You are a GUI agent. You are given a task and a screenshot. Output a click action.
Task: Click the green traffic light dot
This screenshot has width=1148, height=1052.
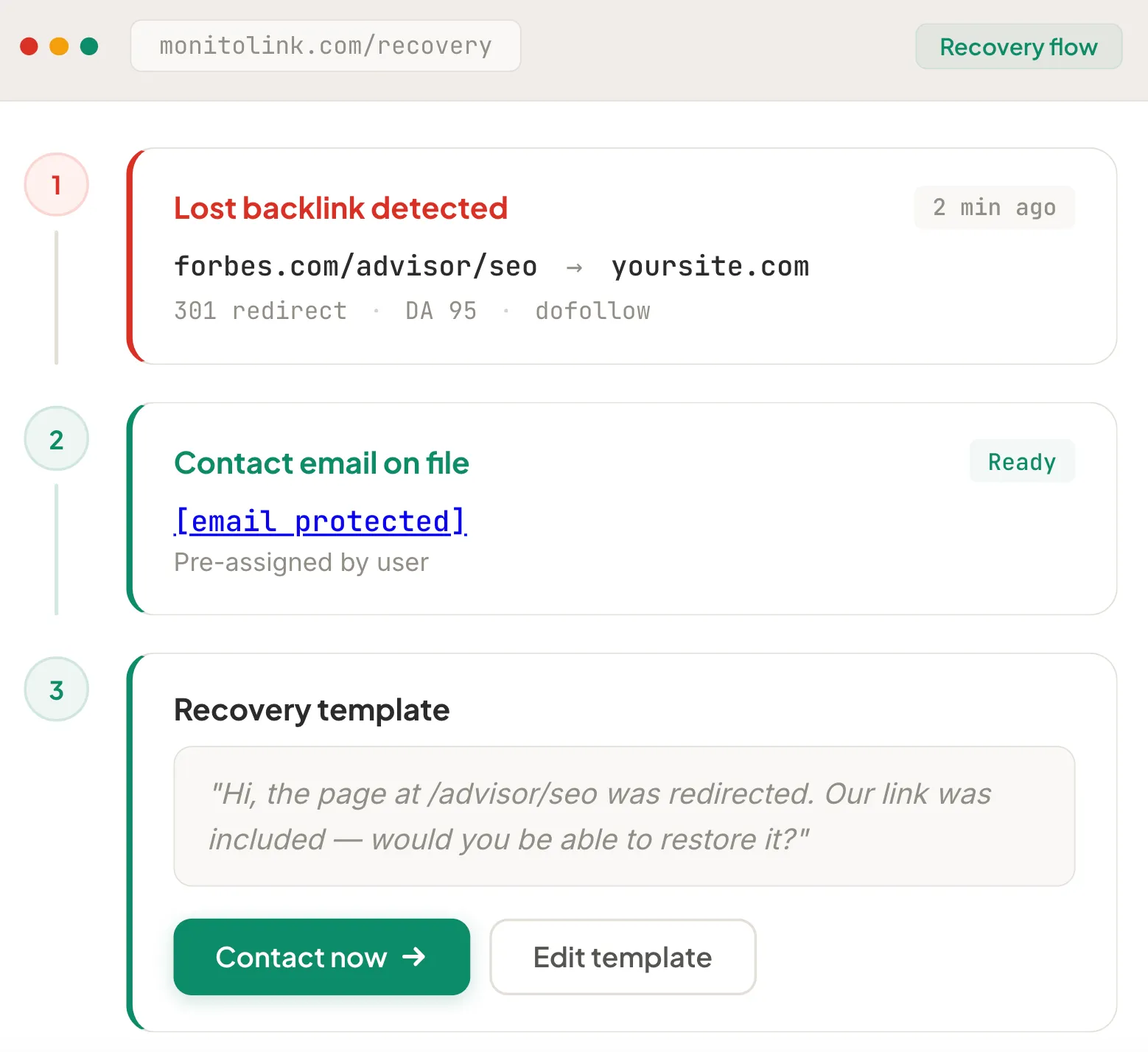(x=90, y=46)
